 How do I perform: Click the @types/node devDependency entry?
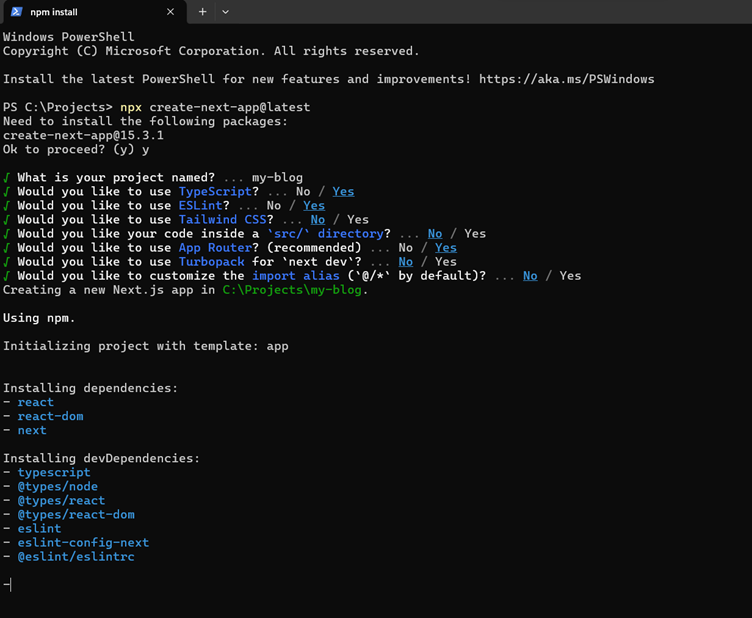[57, 487]
